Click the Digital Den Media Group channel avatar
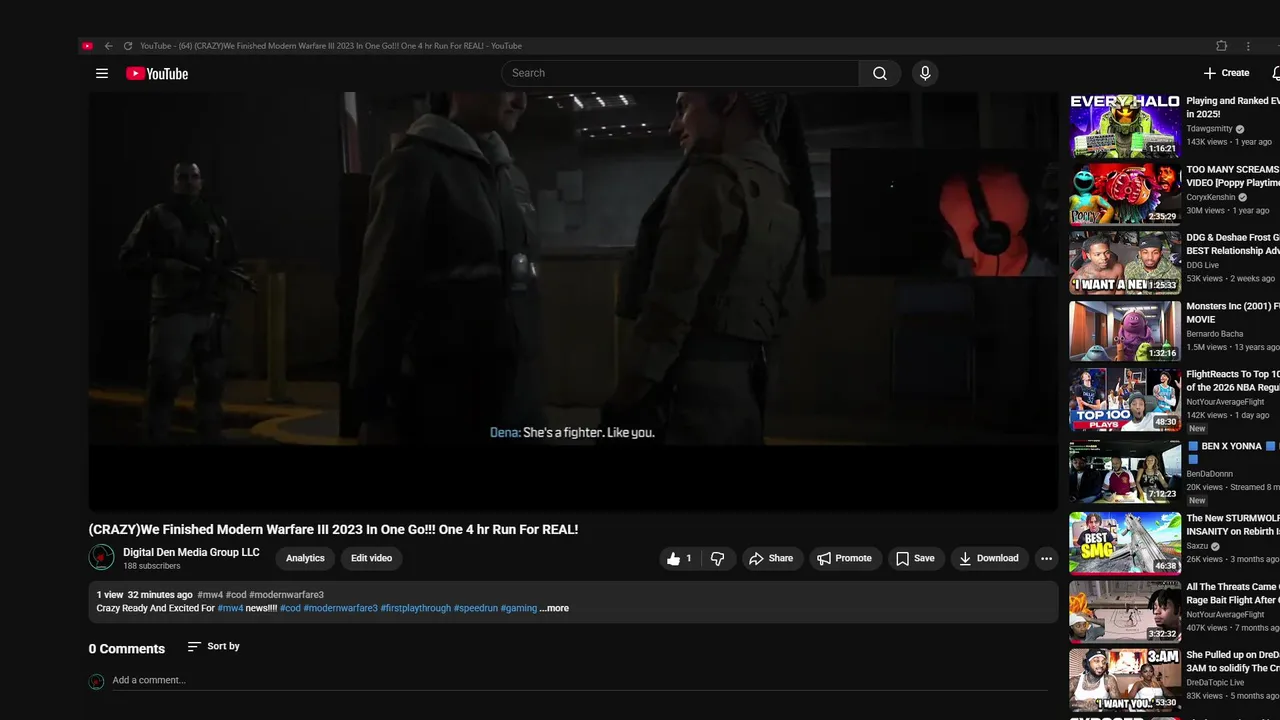The height and width of the screenshot is (720, 1280). pyautogui.click(x=101, y=557)
